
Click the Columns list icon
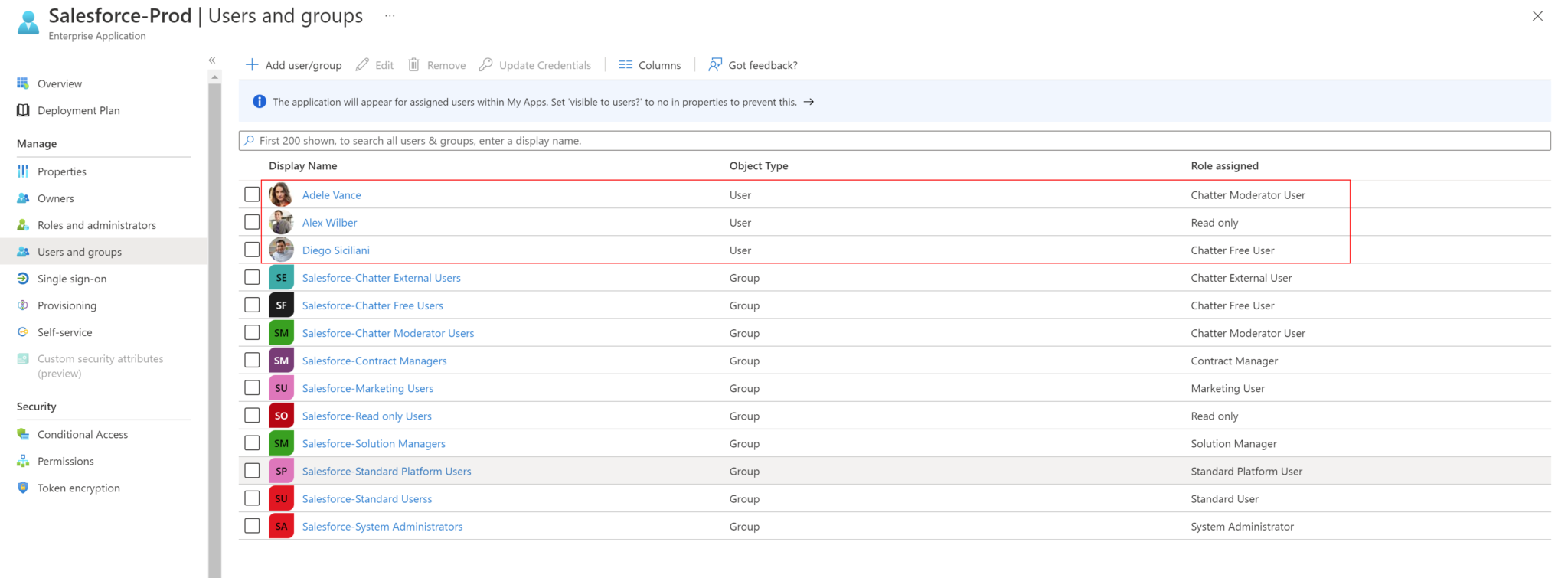click(626, 65)
